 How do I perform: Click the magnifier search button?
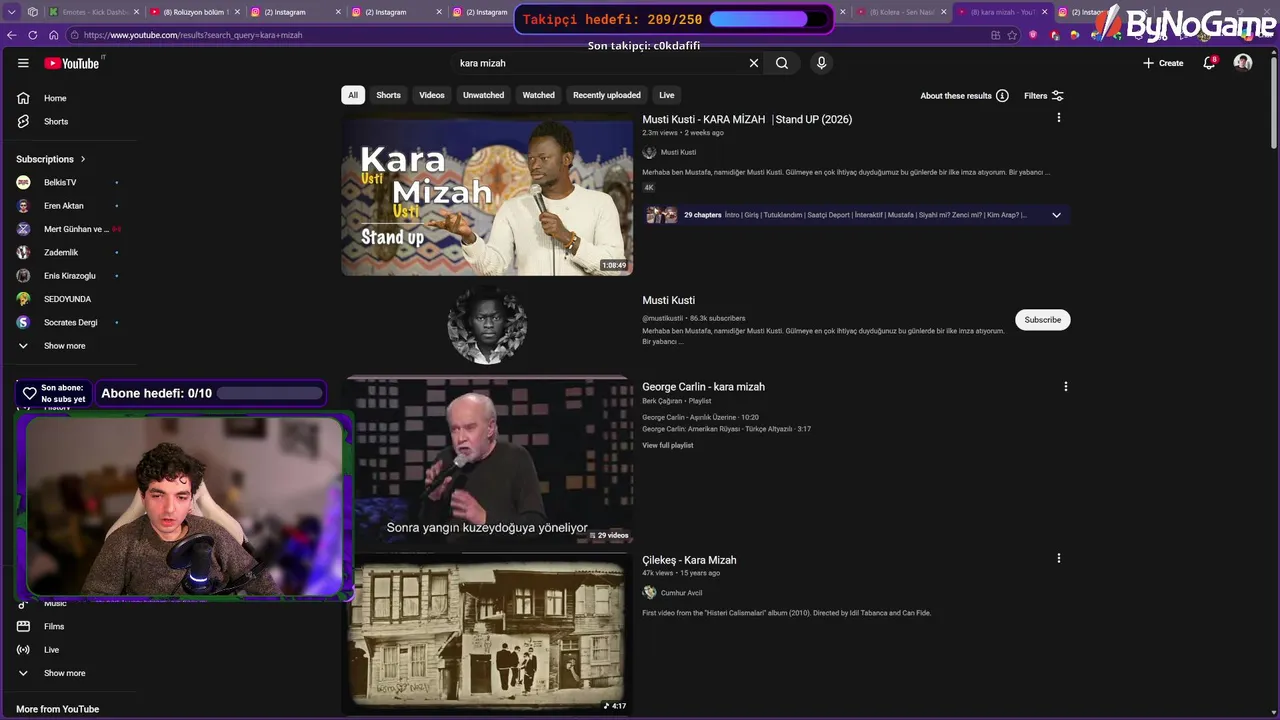coord(782,63)
